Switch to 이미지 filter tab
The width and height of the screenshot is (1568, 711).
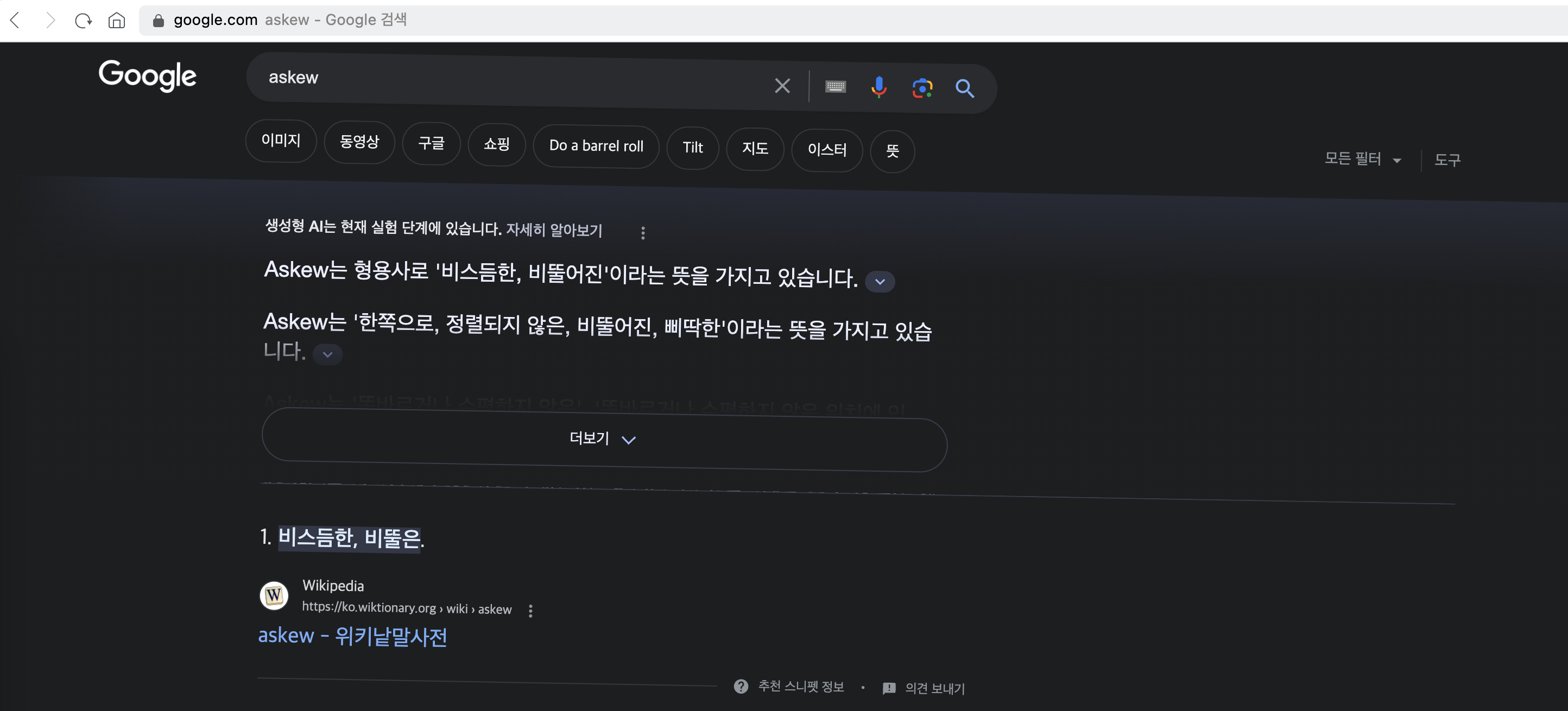pos(281,141)
